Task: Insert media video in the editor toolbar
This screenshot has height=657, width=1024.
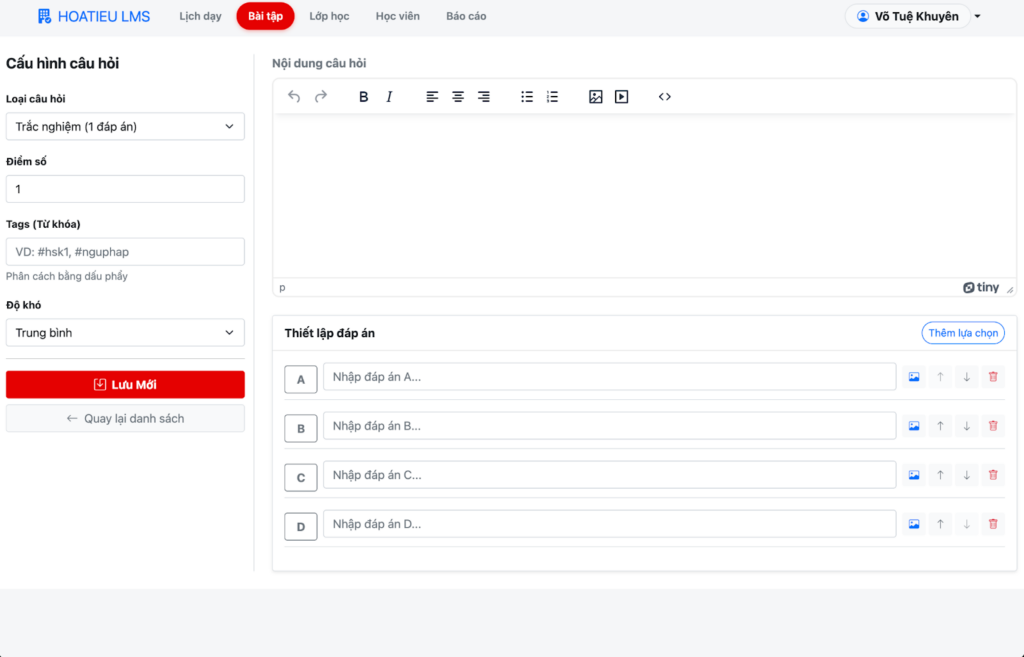Action: [621, 97]
